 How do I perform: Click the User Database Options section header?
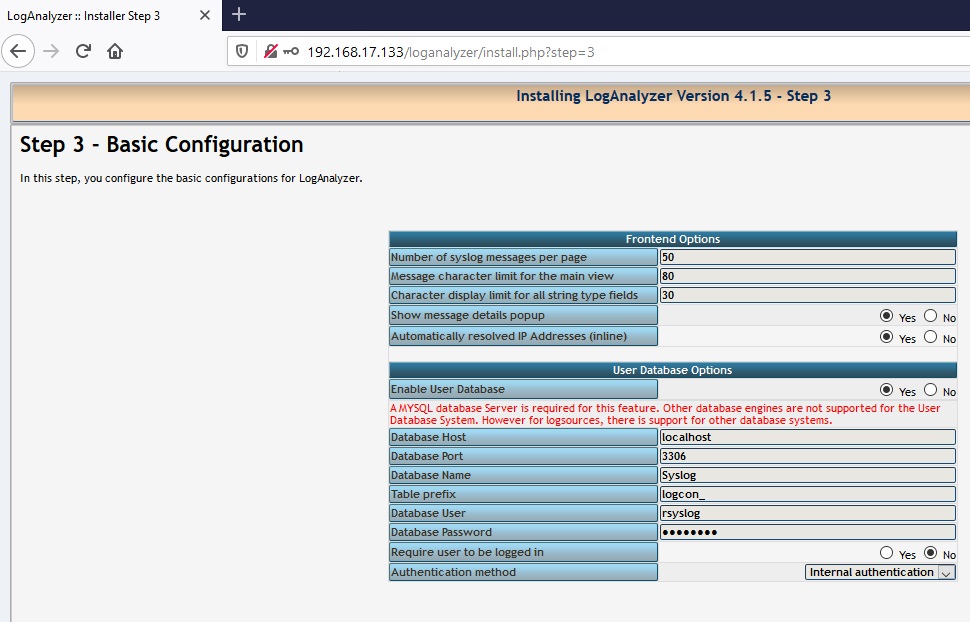(672, 370)
